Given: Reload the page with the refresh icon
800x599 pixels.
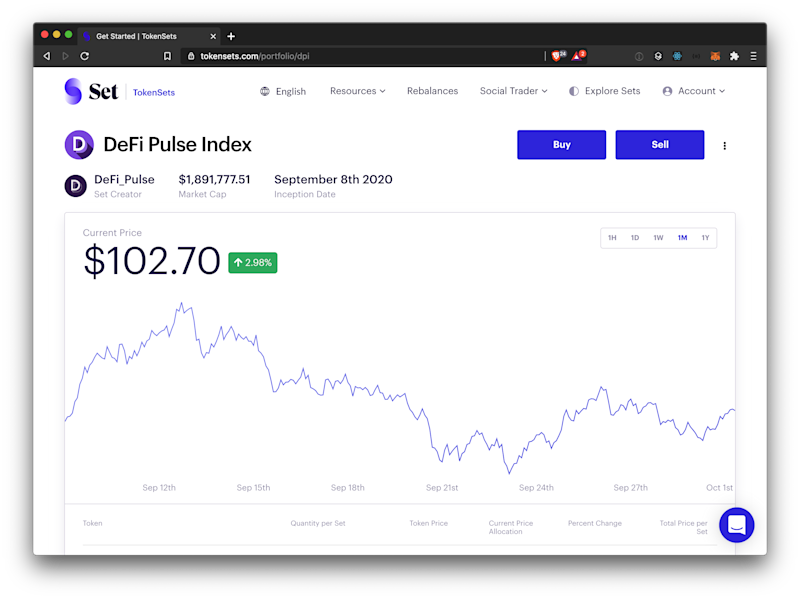Looking at the screenshot, I should point(85,56).
